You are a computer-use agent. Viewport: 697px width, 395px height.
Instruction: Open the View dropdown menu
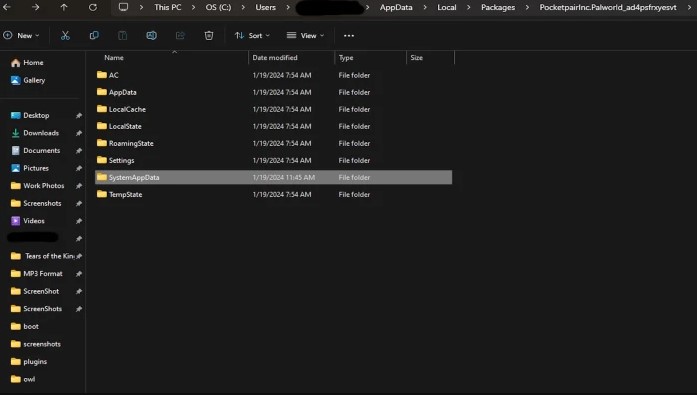305,36
